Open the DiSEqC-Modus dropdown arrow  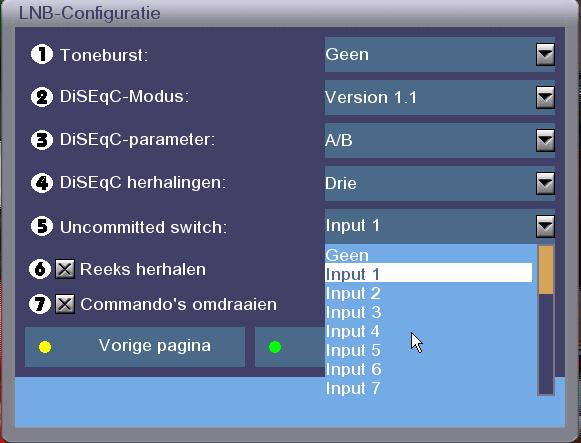(545, 97)
